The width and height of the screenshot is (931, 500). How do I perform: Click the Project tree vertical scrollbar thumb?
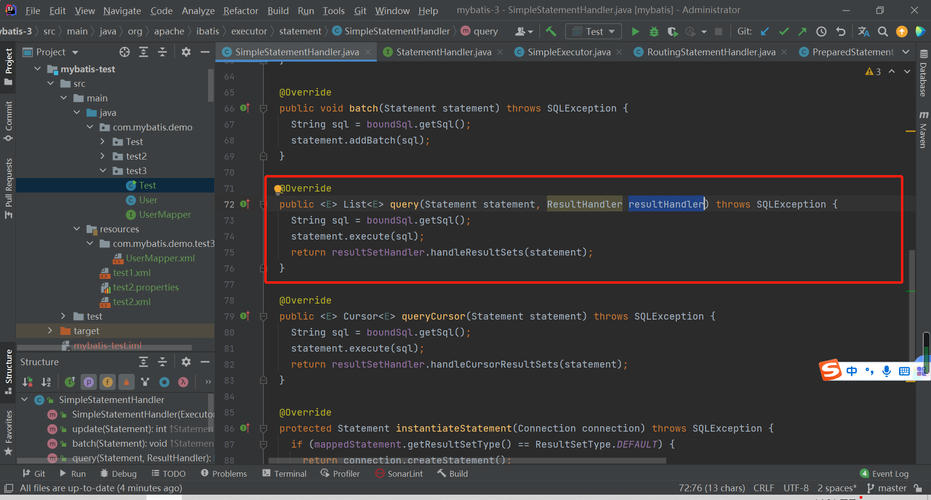(211, 85)
